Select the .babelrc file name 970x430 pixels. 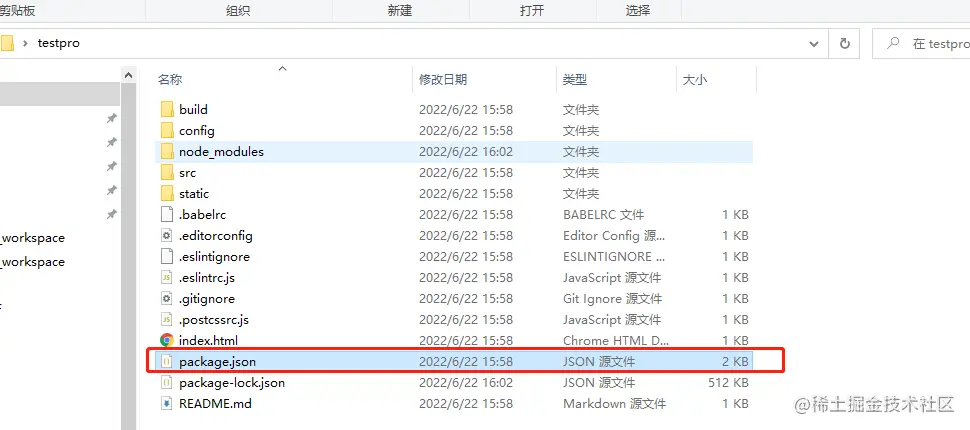point(202,215)
